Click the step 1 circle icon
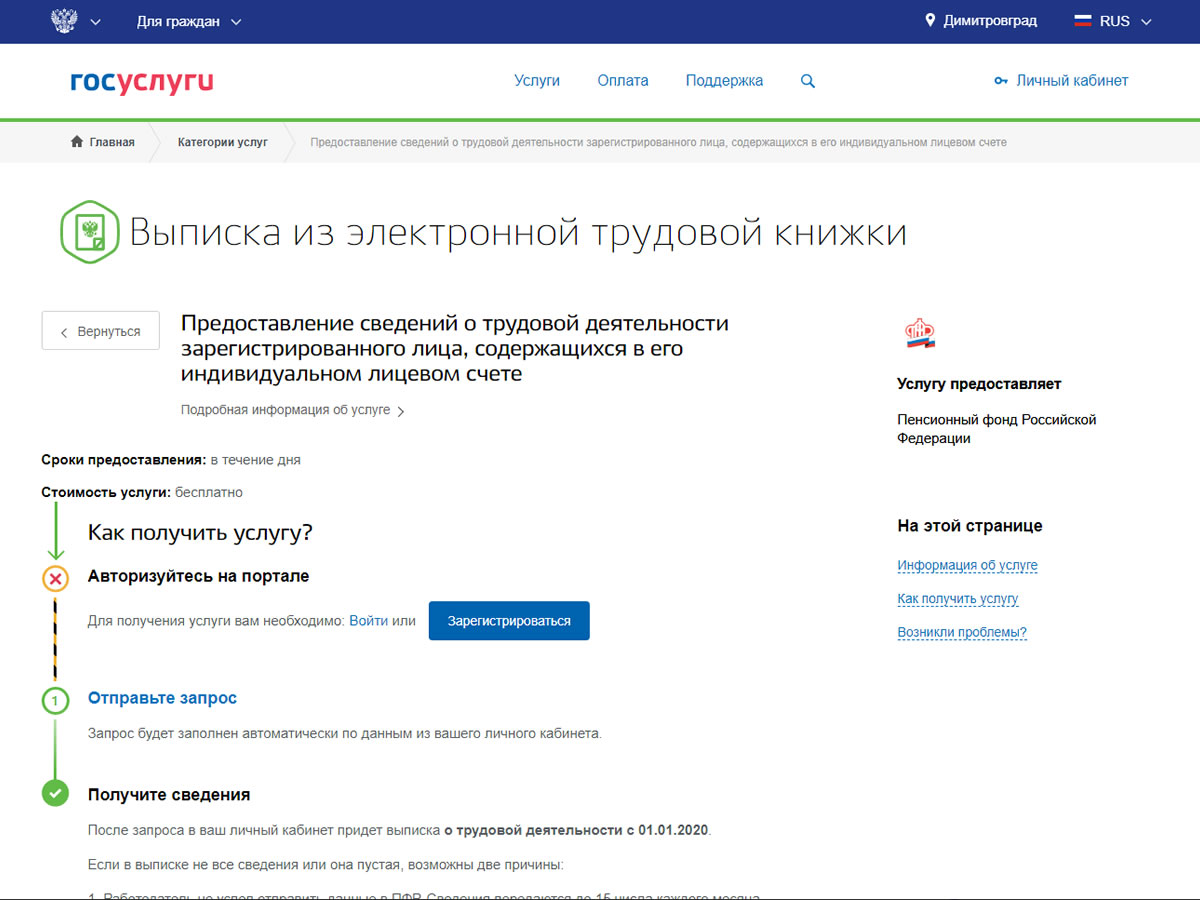Screen dimensions: 1200x900 tap(55, 701)
